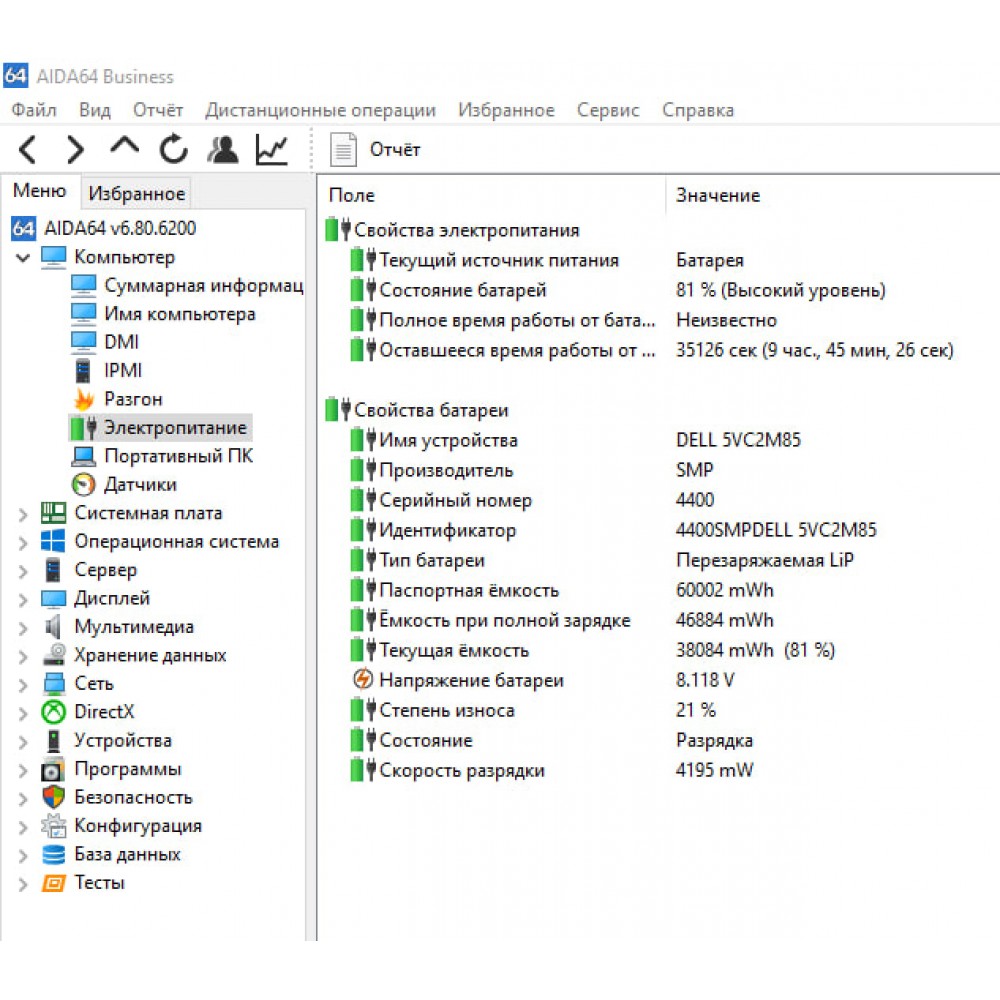Open the Сервис menu
This screenshot has width=1000, height=1000.
[608, 110]
